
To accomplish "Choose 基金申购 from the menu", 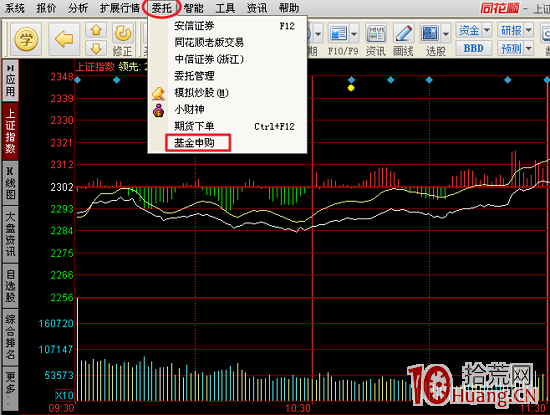I will pos(227,143).
